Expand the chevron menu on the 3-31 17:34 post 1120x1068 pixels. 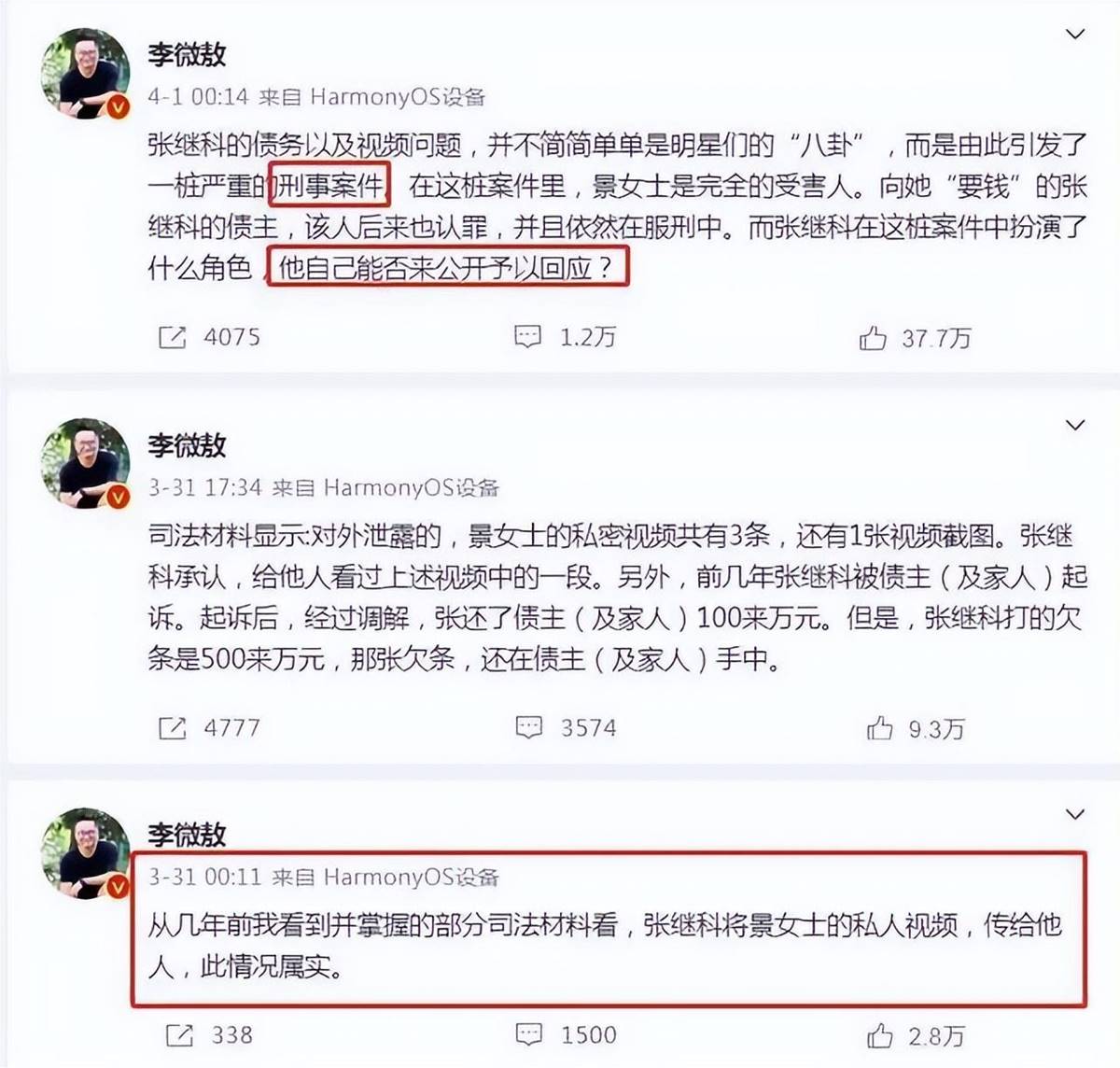(1075, 426)
